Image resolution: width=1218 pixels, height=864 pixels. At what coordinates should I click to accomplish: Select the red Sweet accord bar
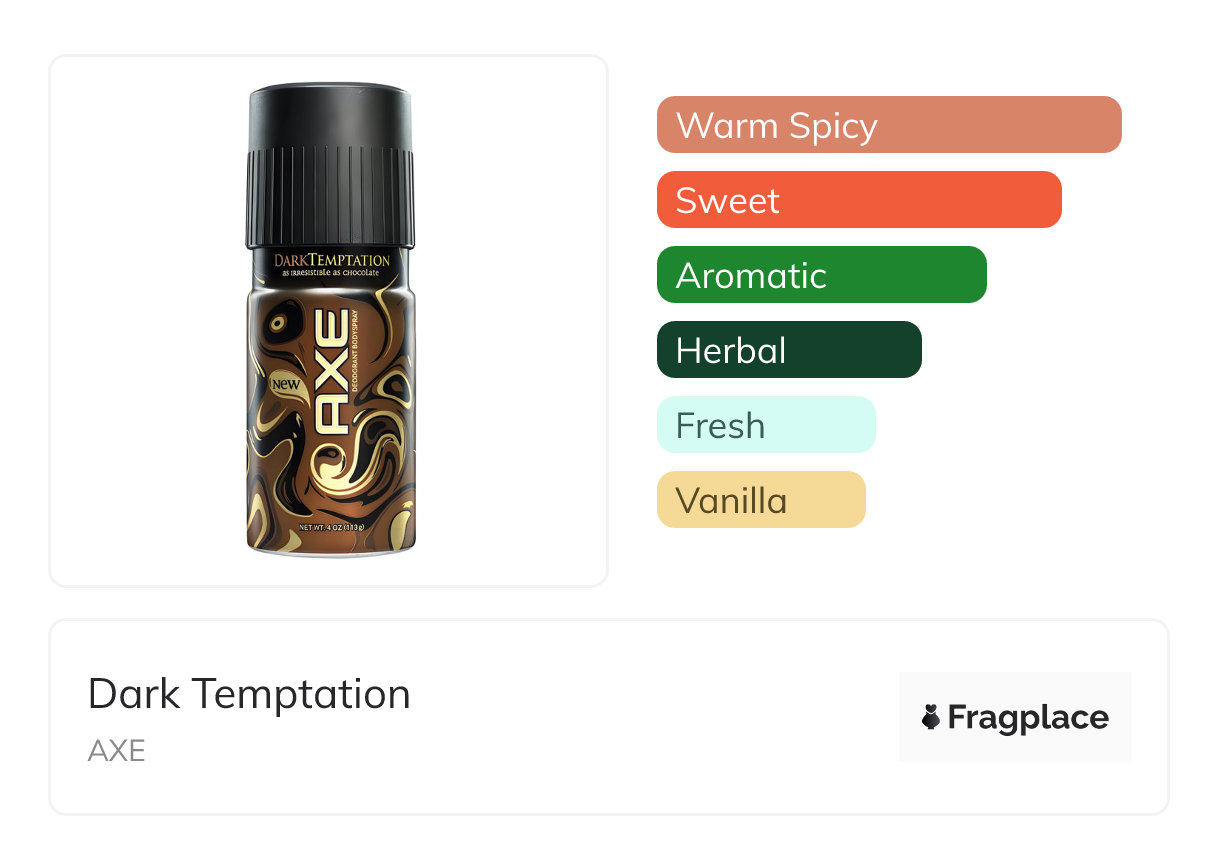click(858, 200)
